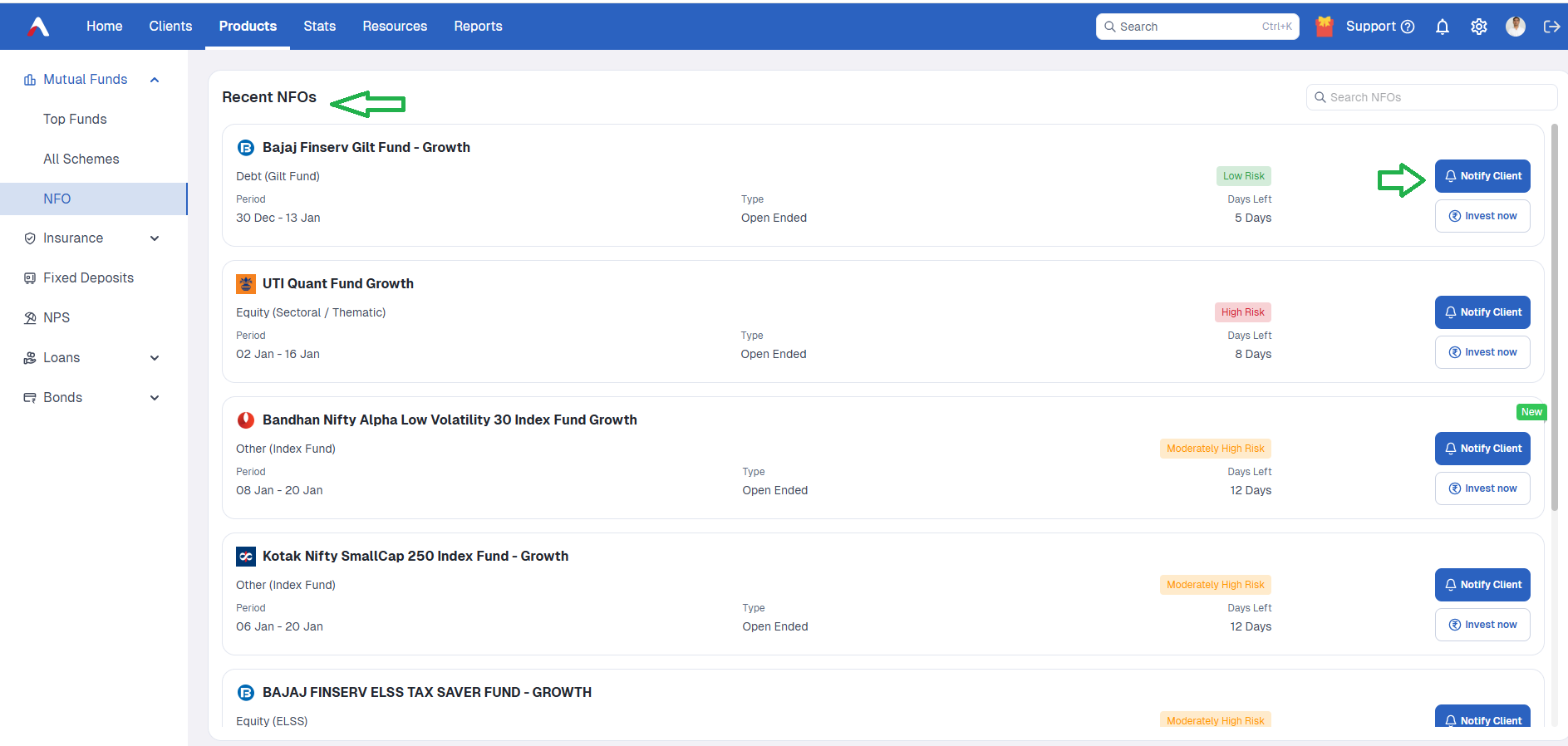Expand the Insurance section chevron
1568x746 pixels.
point(155,238)
